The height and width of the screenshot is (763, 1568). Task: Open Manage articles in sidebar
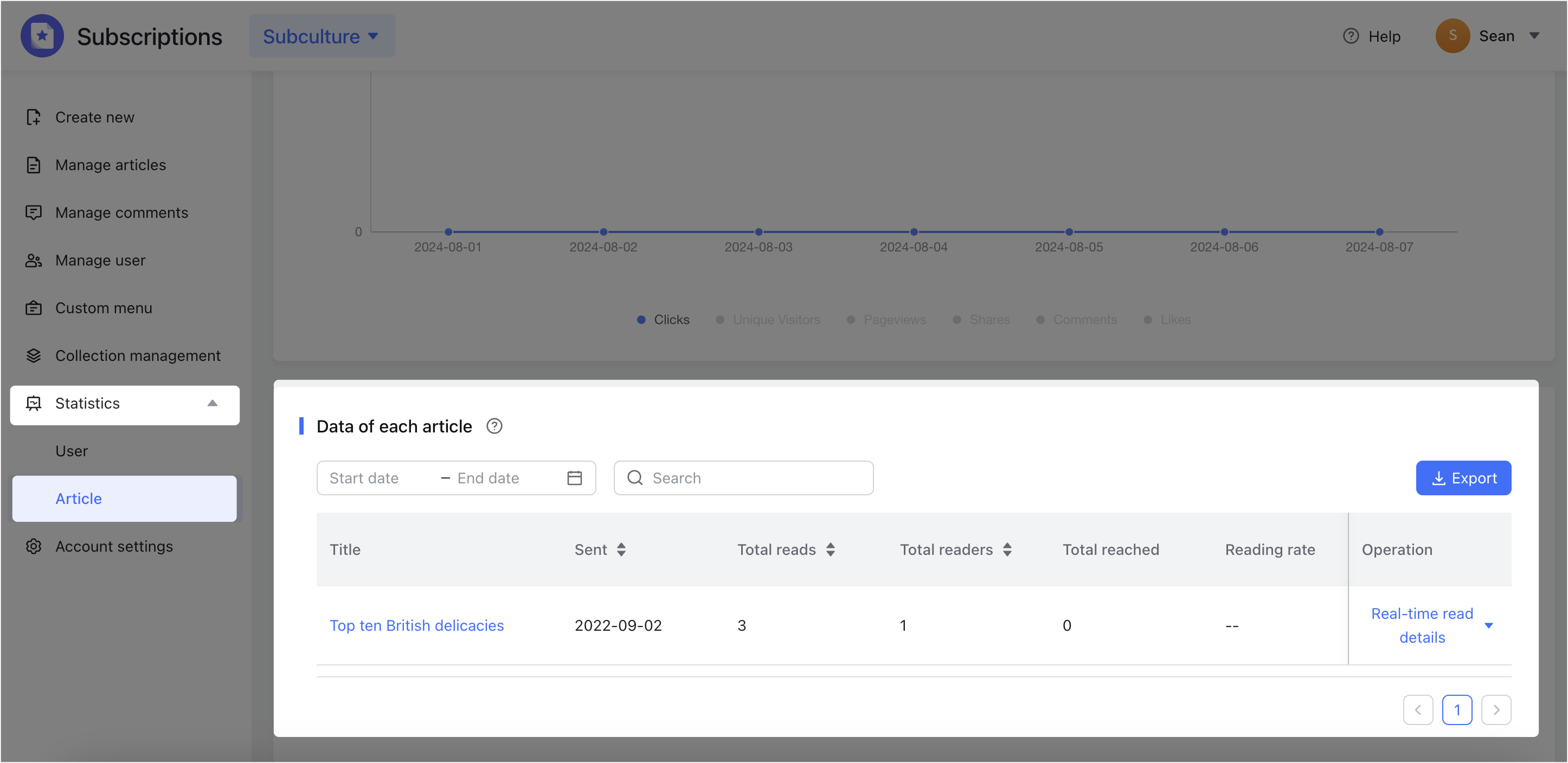[x=110, y=165]
